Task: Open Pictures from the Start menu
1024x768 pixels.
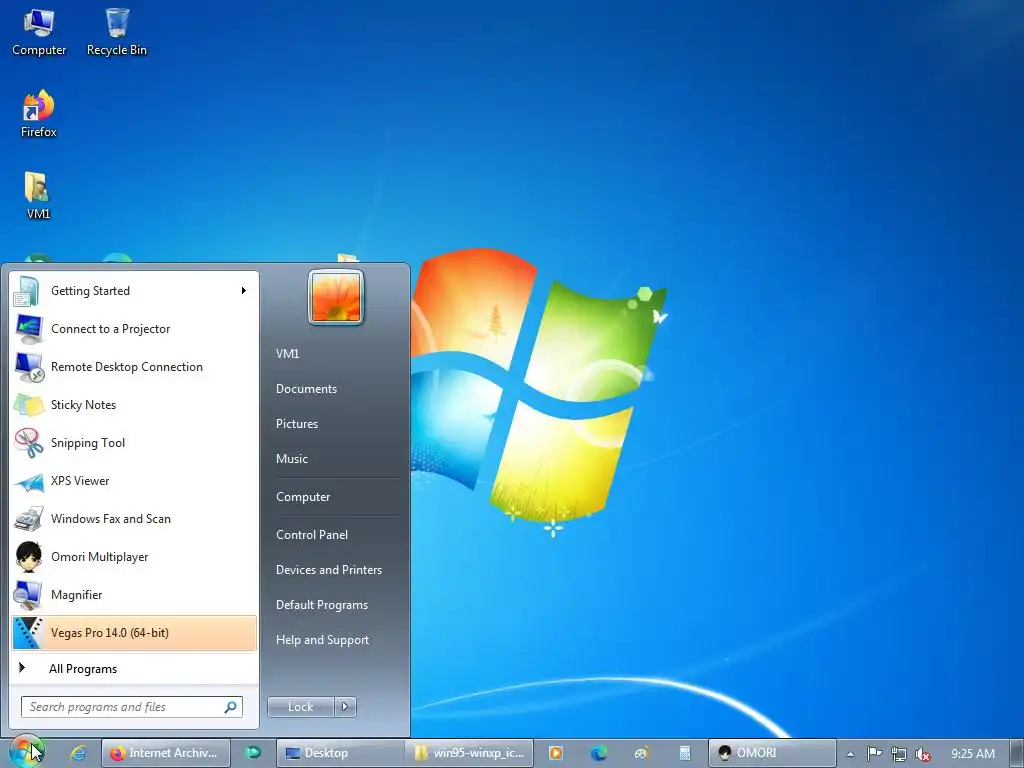Action: click(x=297, y=424)
